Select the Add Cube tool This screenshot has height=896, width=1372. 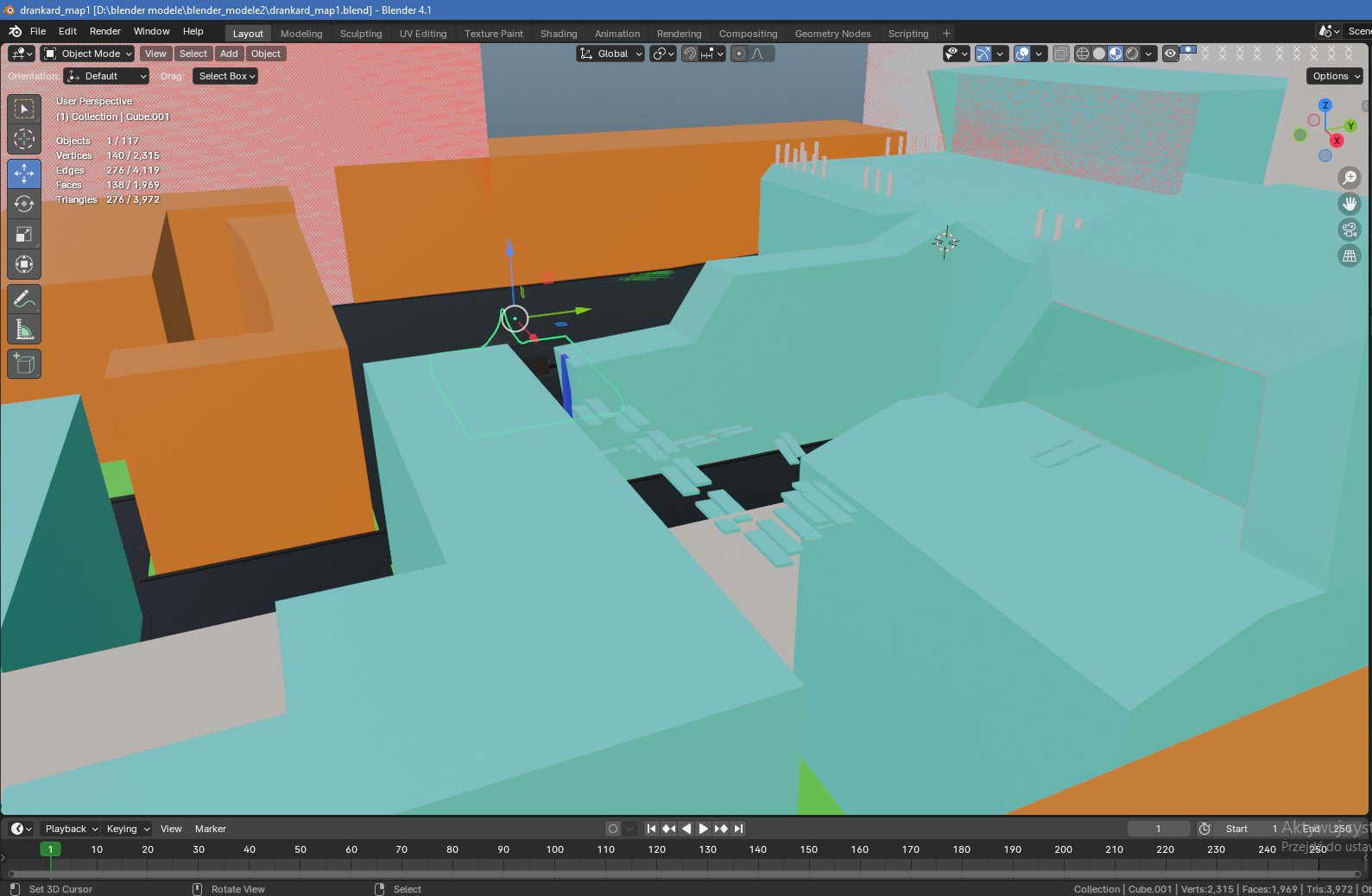click(x=24, y=363)
